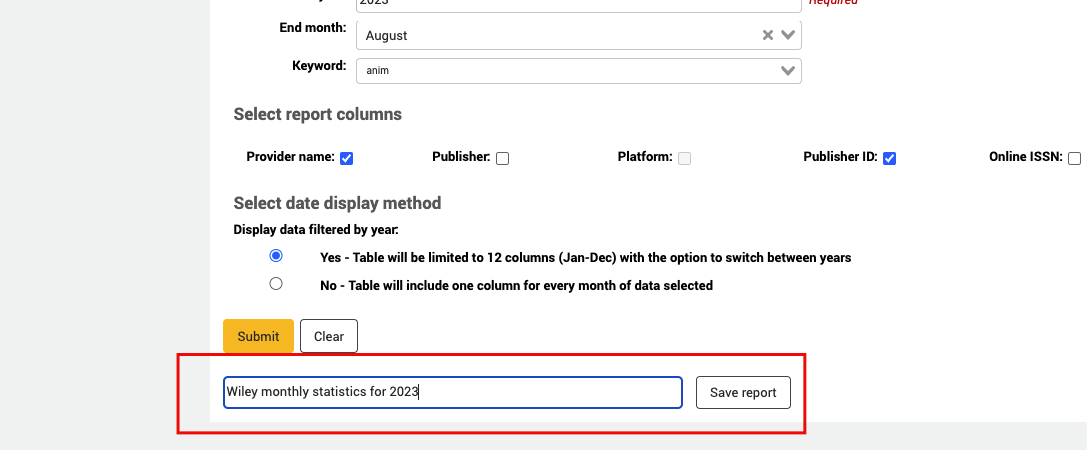The height and width of the screenshot is (450, 1087).
Task: Choose the No radio button for date display
Action: coord(276,284)
